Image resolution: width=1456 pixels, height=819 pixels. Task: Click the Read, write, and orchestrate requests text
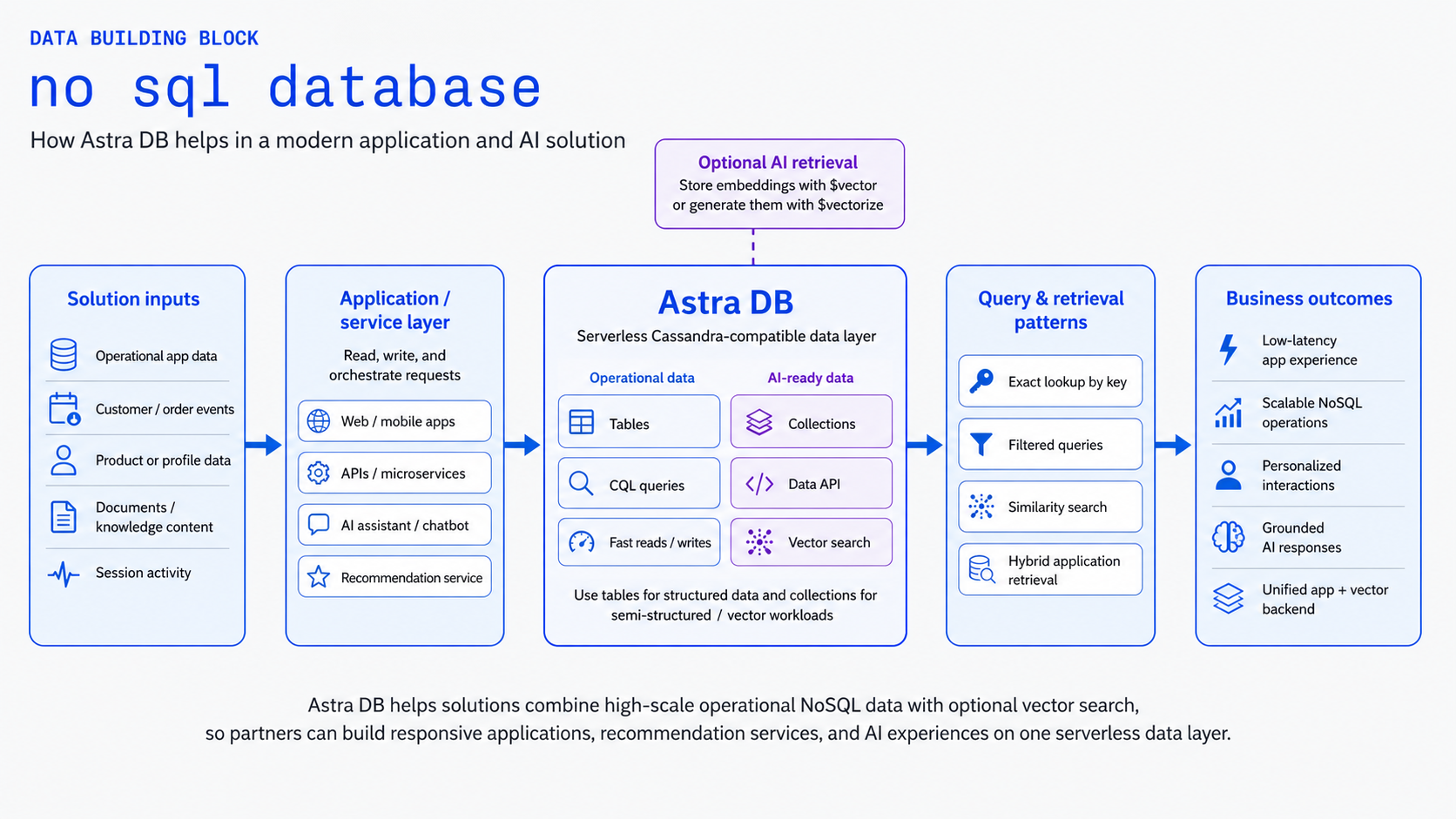pos(394,366)
